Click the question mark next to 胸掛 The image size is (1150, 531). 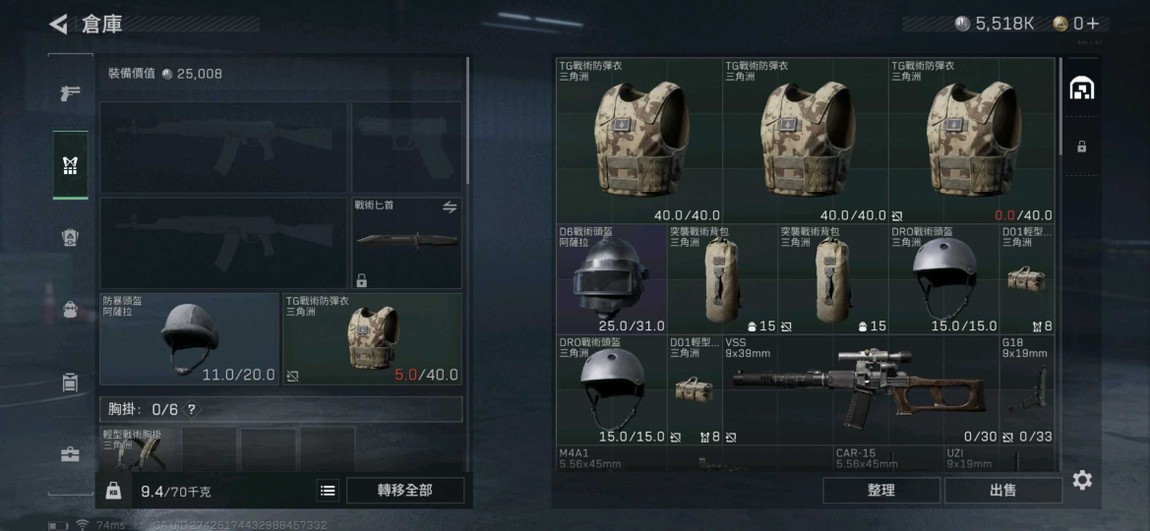click(x=191, y=409)
